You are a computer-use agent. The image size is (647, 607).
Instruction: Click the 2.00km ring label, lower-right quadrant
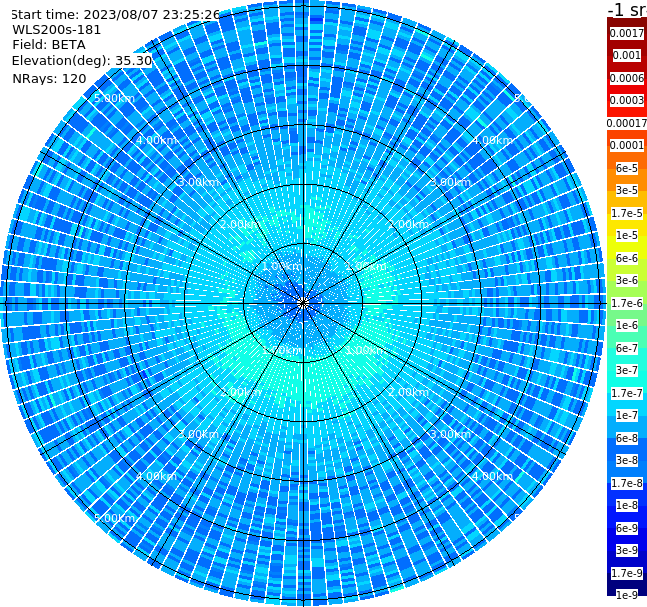pos(408,392)
